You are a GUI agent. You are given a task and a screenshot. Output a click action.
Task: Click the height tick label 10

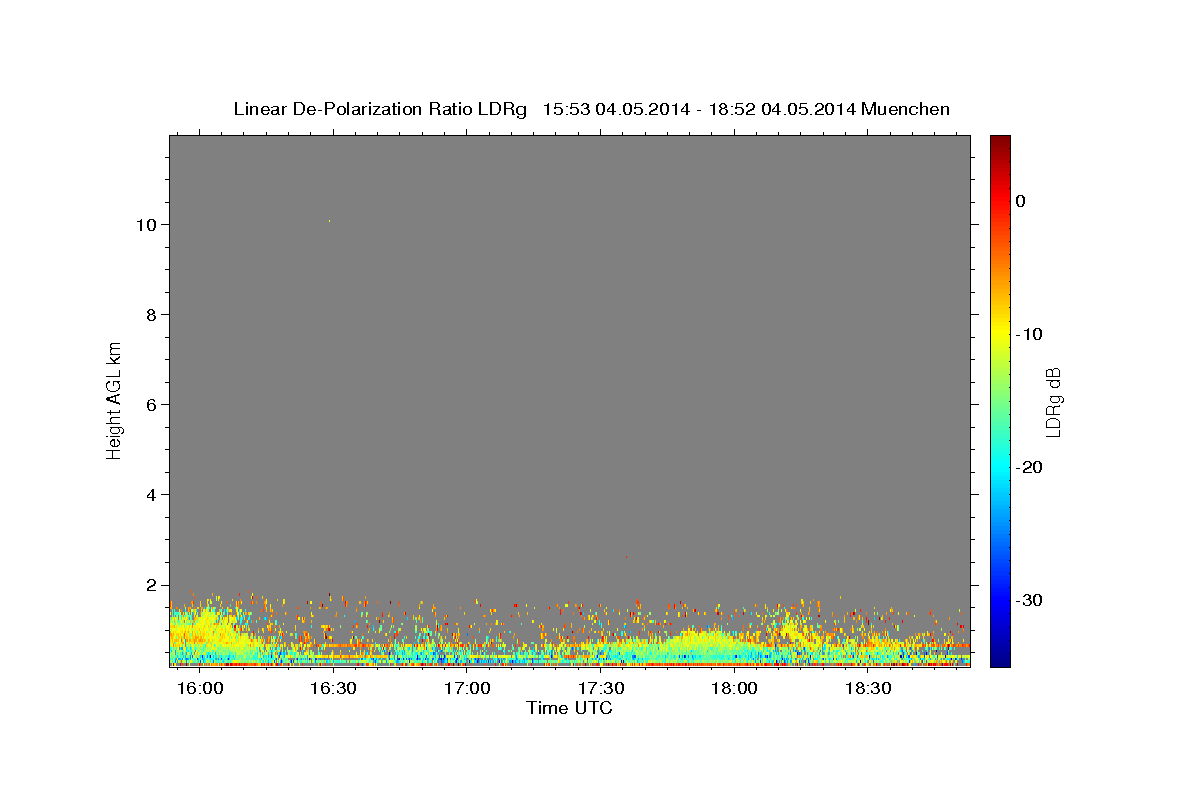pos(145,225)
